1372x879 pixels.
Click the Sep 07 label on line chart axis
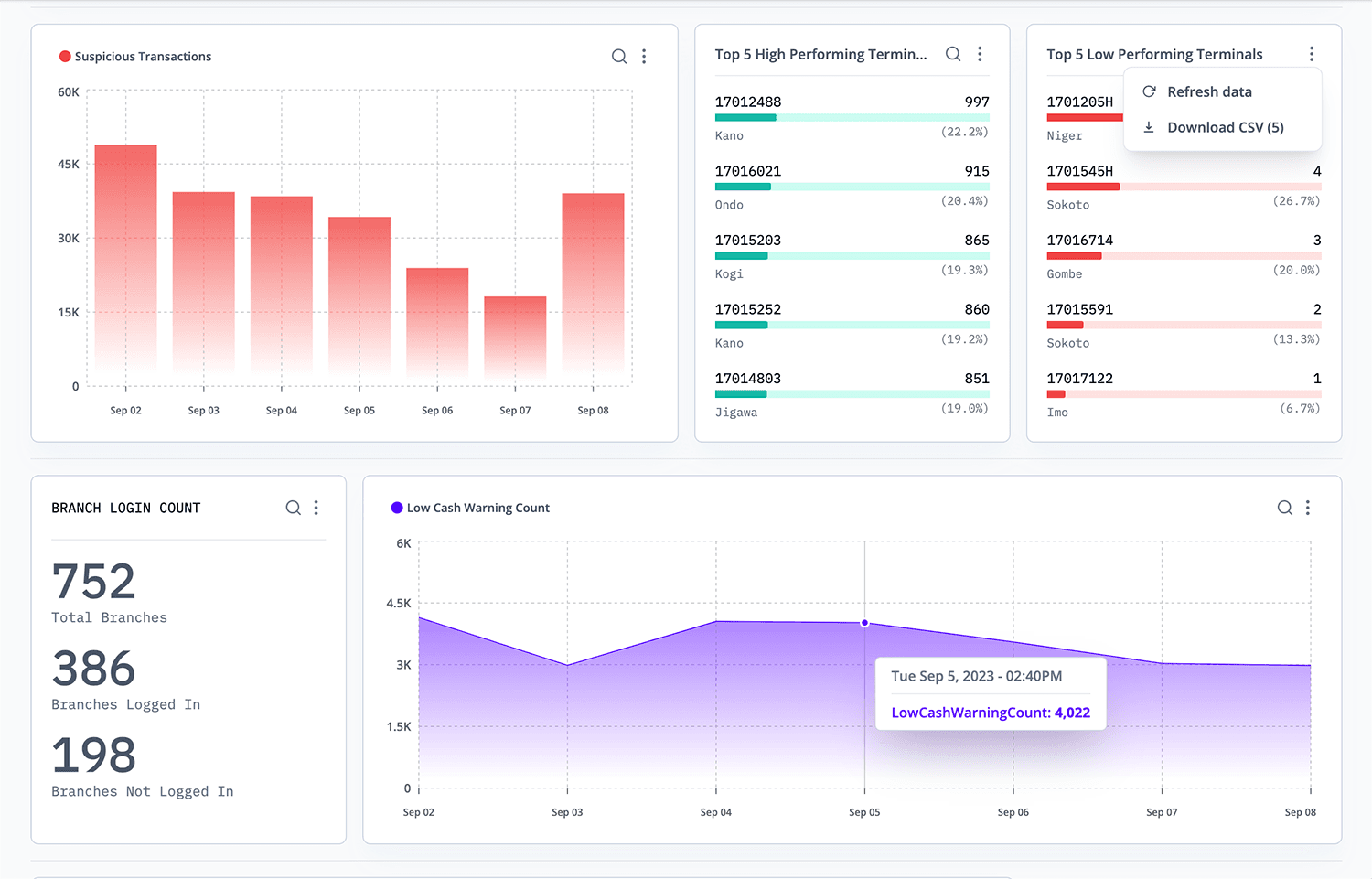[x=1162, y=812]
